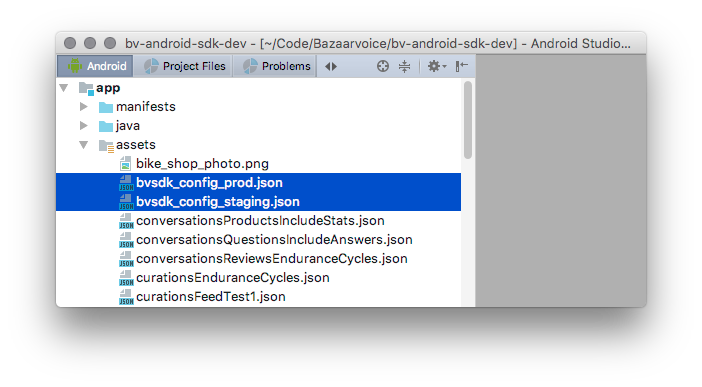Hide the project panel with pin icon
The height and width of the screenshot is (387, 702).
click(x=462, y=66)
